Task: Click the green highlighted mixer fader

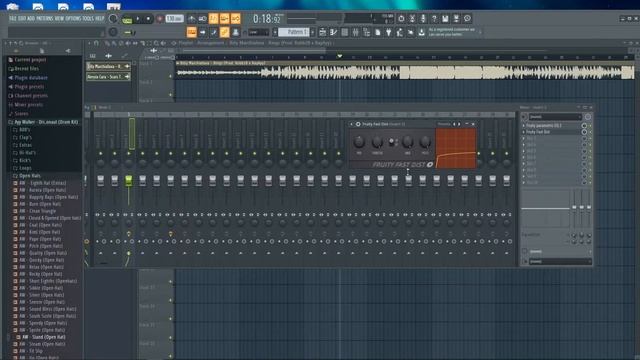Action: [129, 180]
